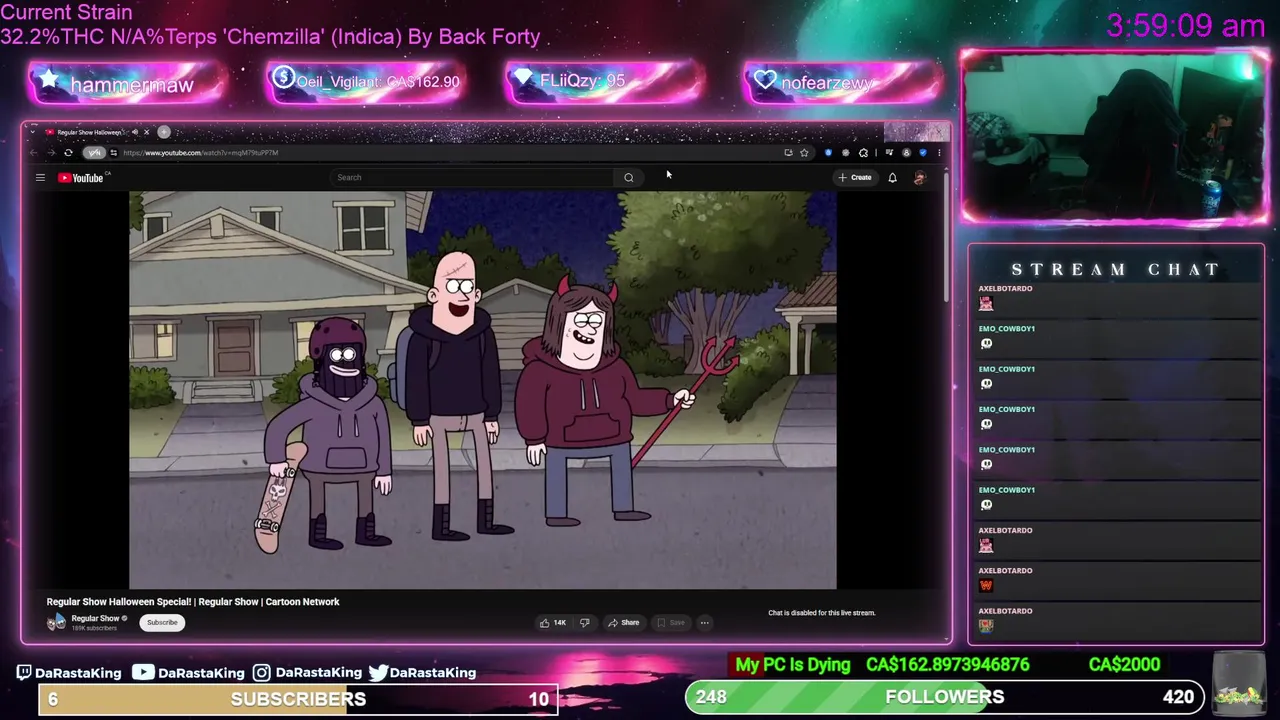
Task: Bookmark this page with the star icon
Action: click(804, 153)
